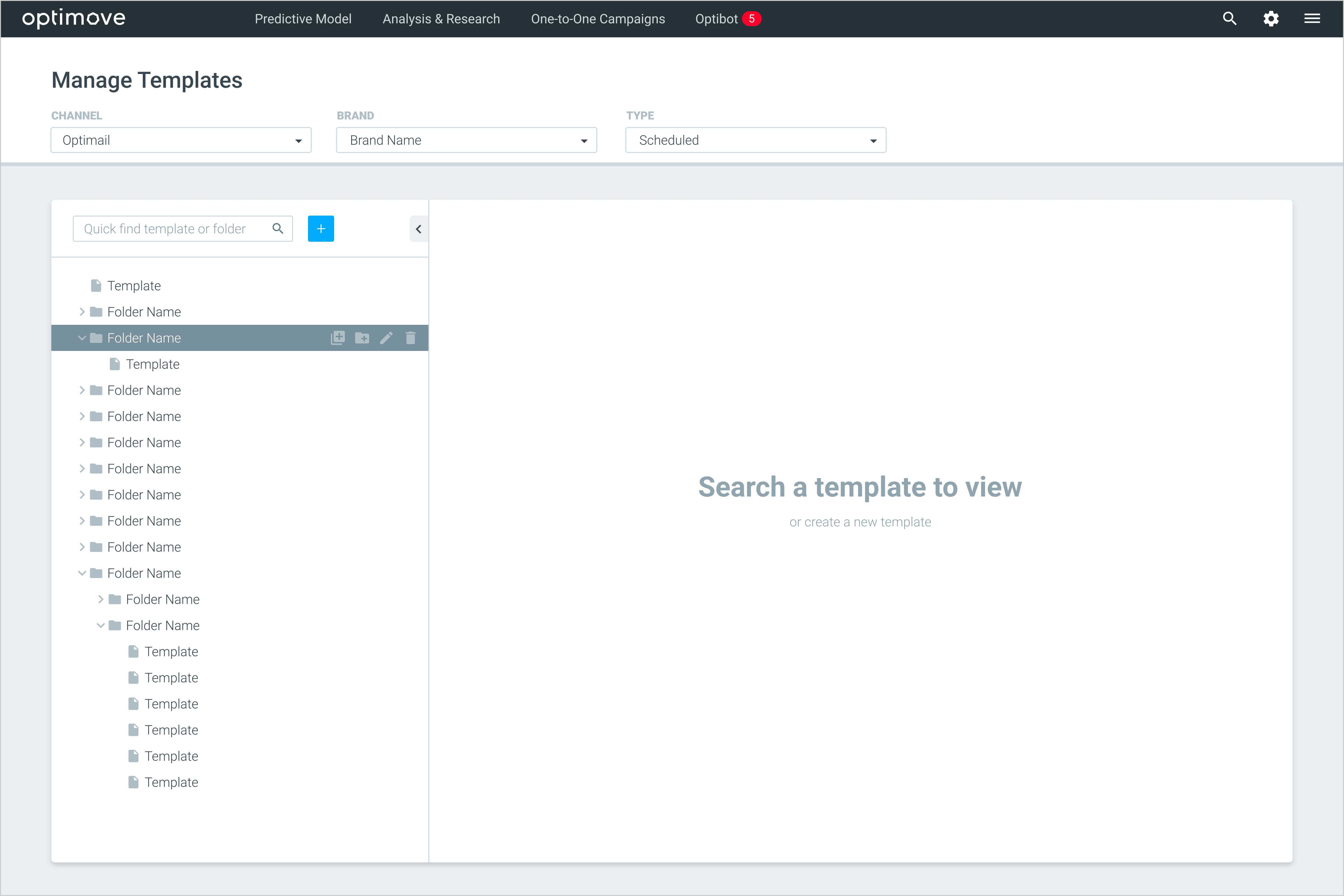Viewport: 1344px width, 896px height.
Task: Select the highlighted Folder Name row
Action: point(240,338)
